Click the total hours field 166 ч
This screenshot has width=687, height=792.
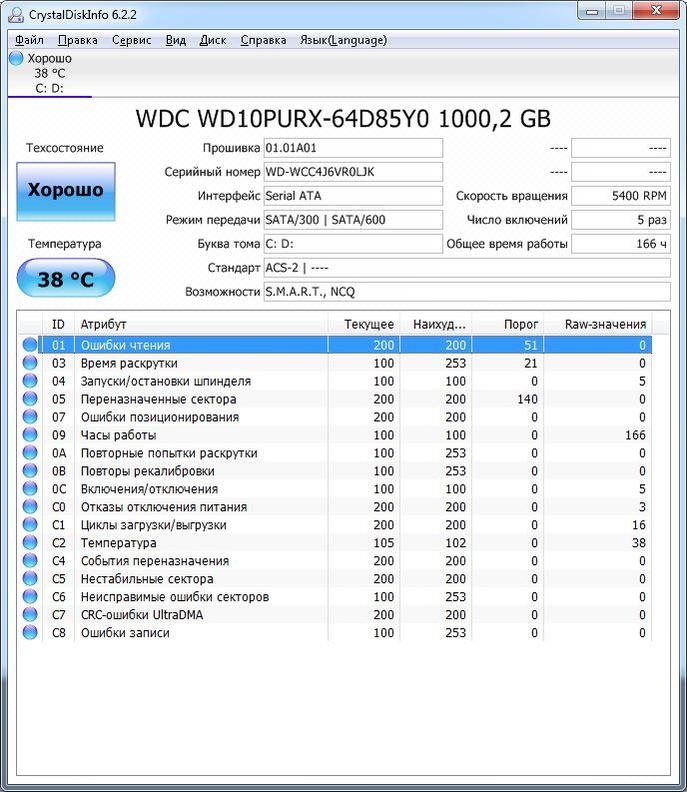pos(621,244)
